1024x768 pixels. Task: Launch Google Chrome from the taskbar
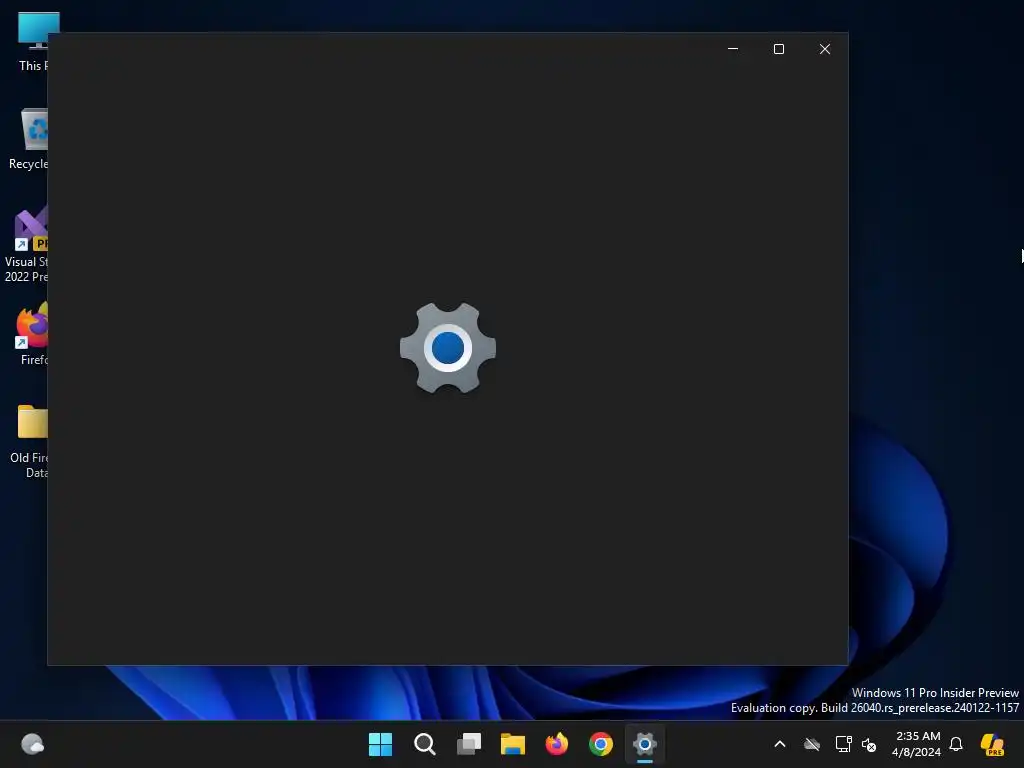[601, 744]
